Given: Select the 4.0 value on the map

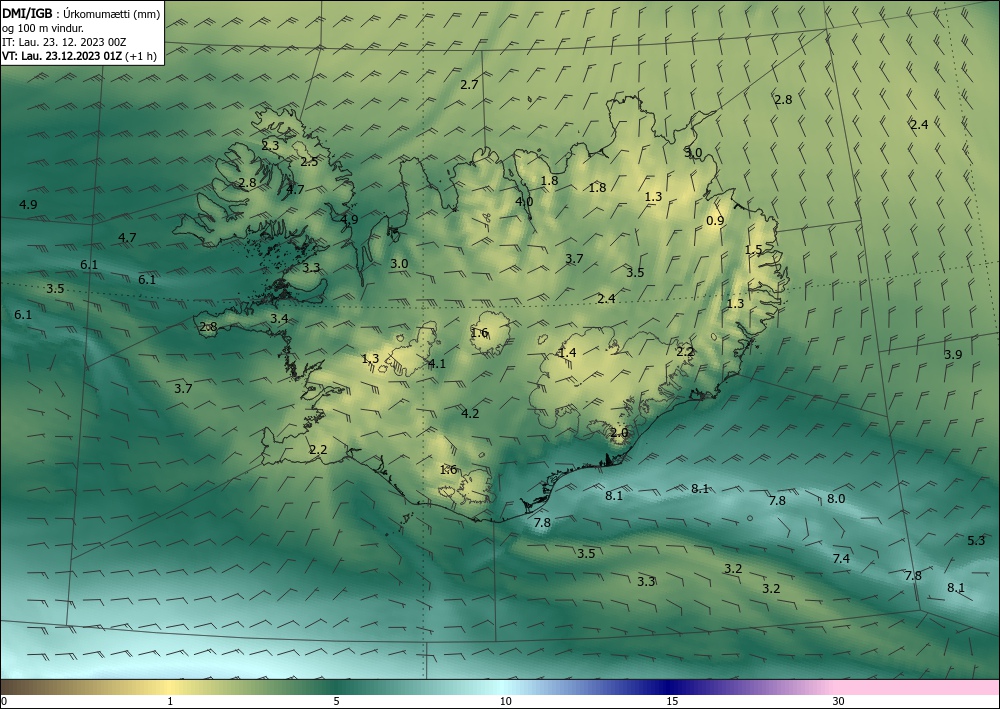Looking at the screenshot, I should pos(524,201).
